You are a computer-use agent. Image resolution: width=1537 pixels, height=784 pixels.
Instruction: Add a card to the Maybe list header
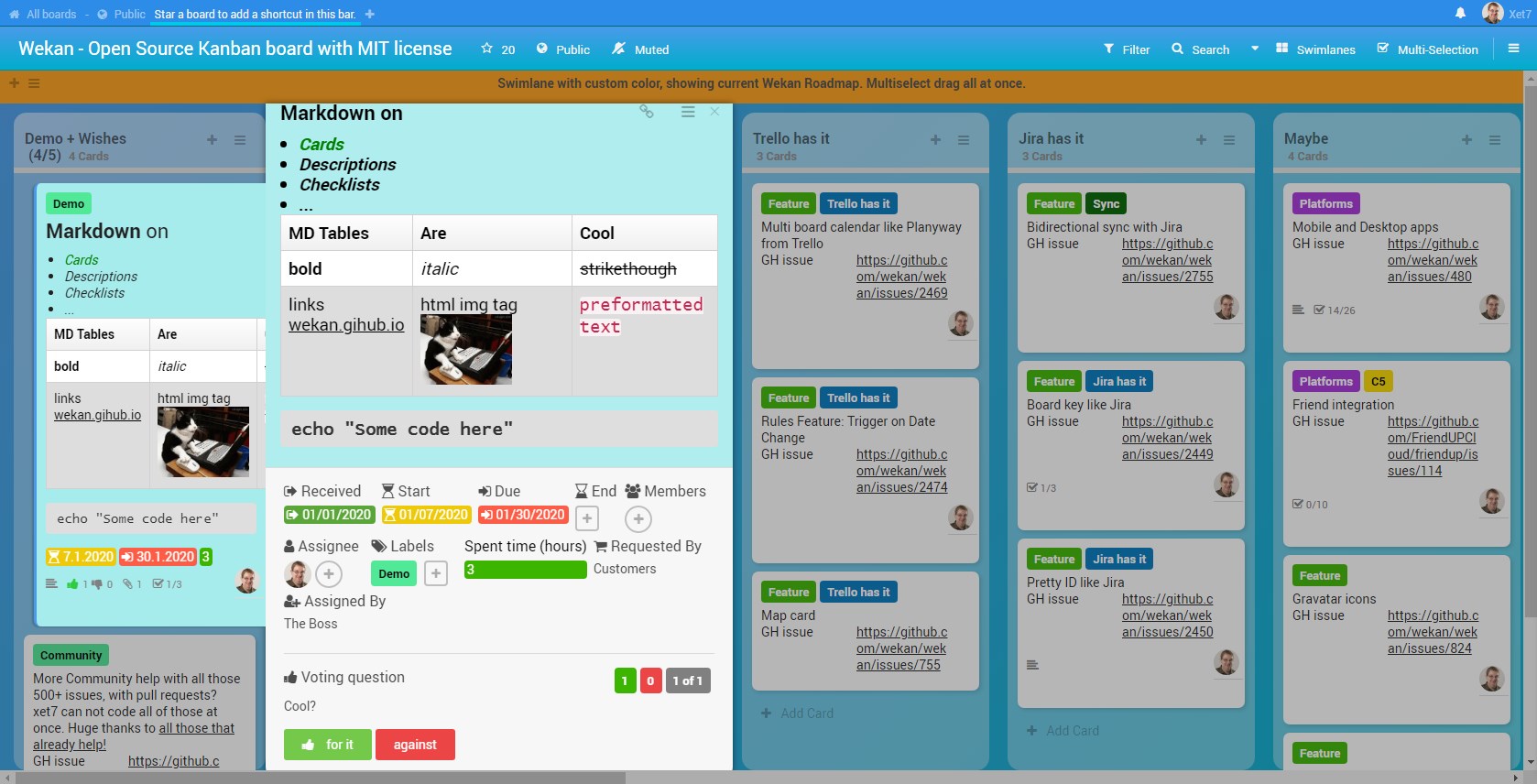(x=1466, y=140)
